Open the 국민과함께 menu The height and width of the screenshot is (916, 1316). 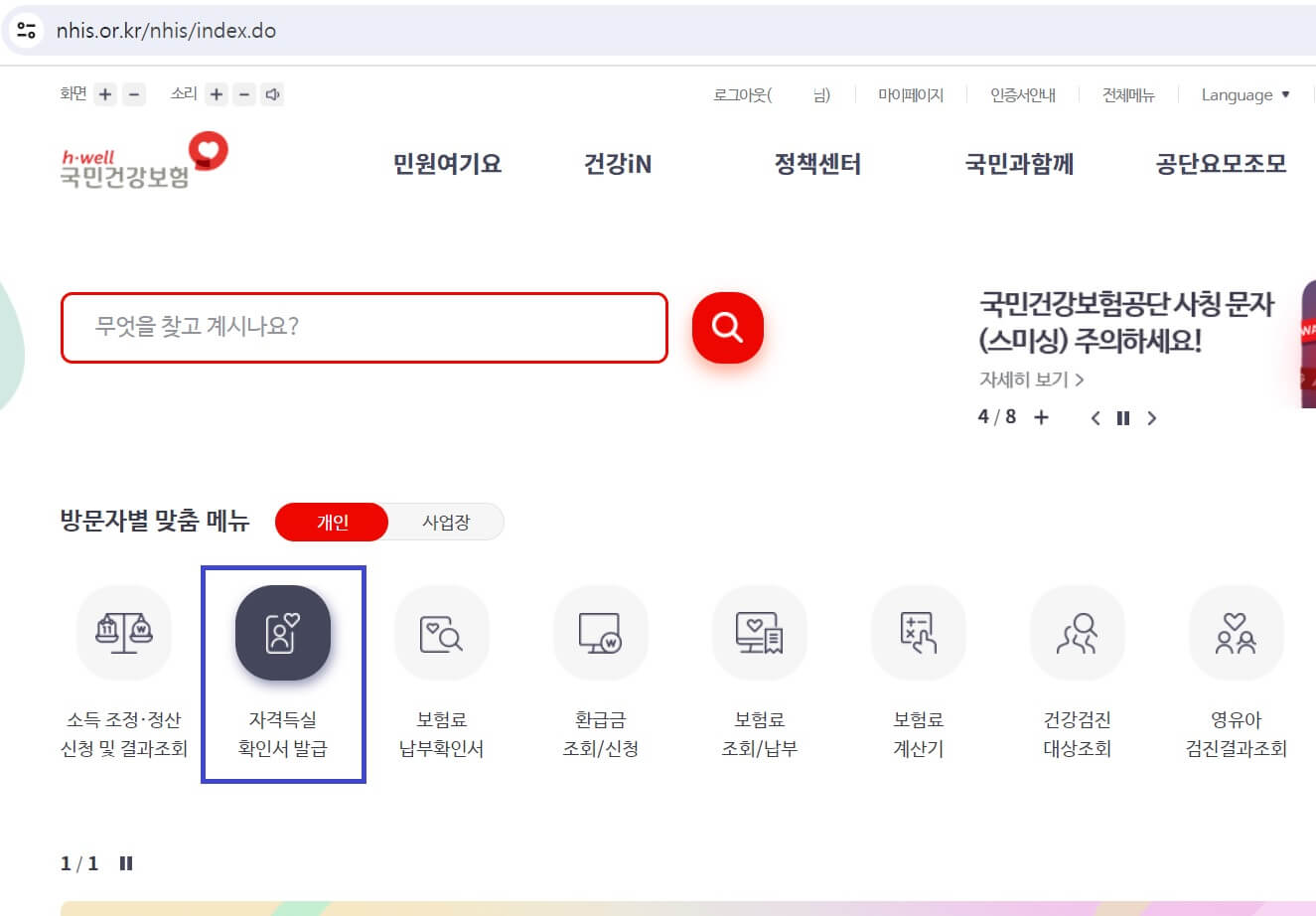coord(1019,164)
